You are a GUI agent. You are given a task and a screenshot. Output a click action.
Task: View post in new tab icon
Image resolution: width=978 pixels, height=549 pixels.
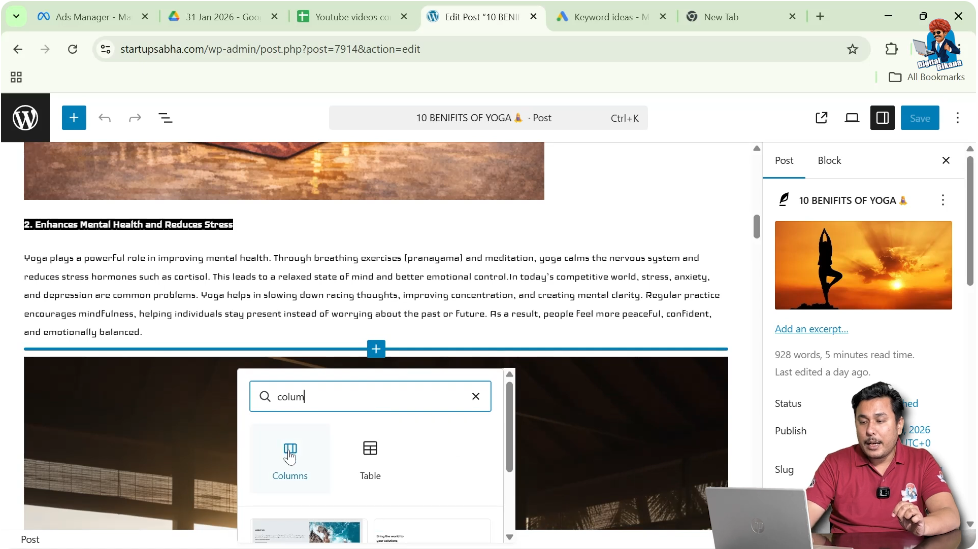821,118
